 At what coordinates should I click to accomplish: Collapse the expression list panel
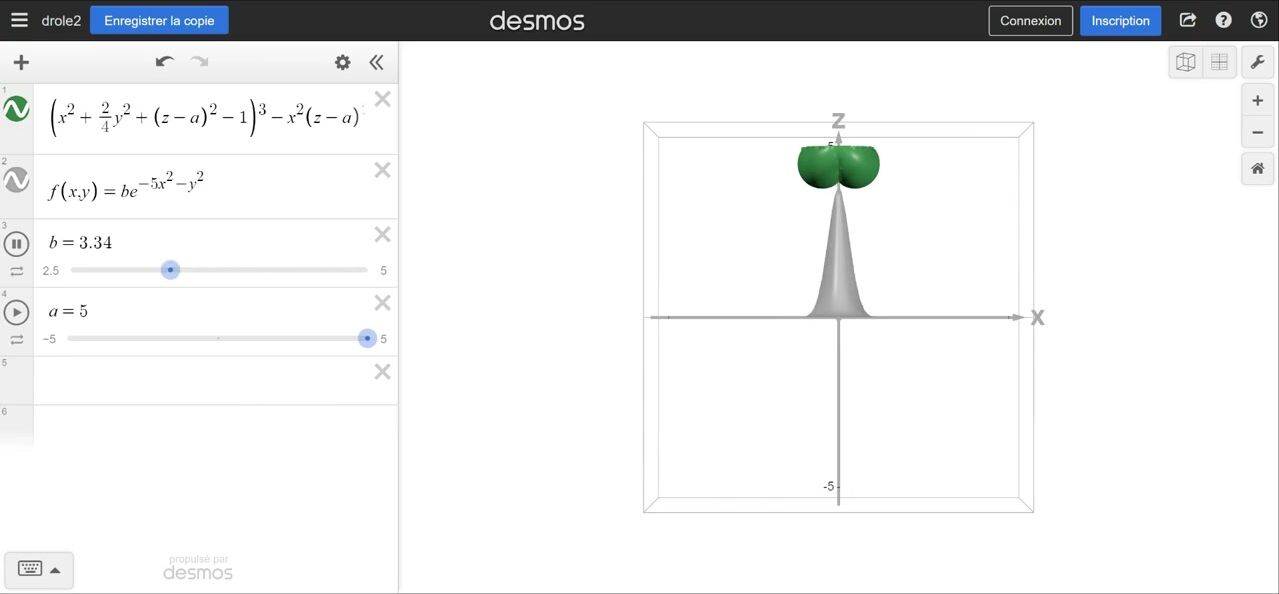pos(376,62)
